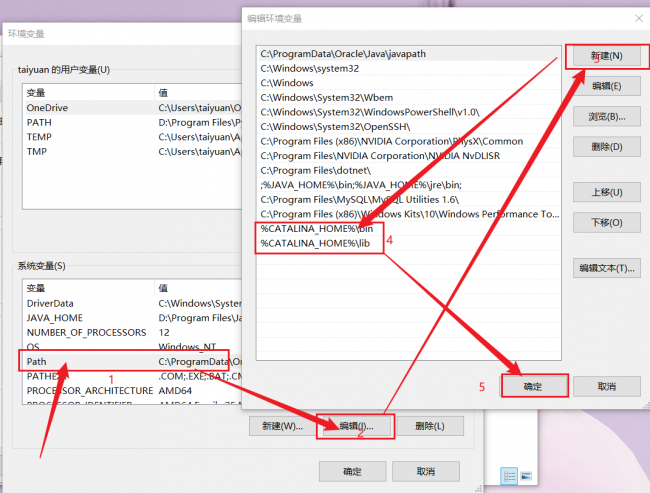
Task: Move entry down with 下移(O)
Action: click(x=606, y=223)
